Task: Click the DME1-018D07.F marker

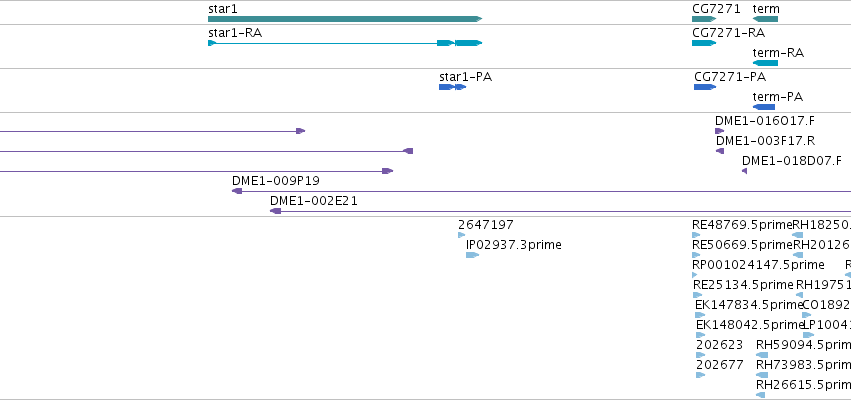Action: pos(744,171)
